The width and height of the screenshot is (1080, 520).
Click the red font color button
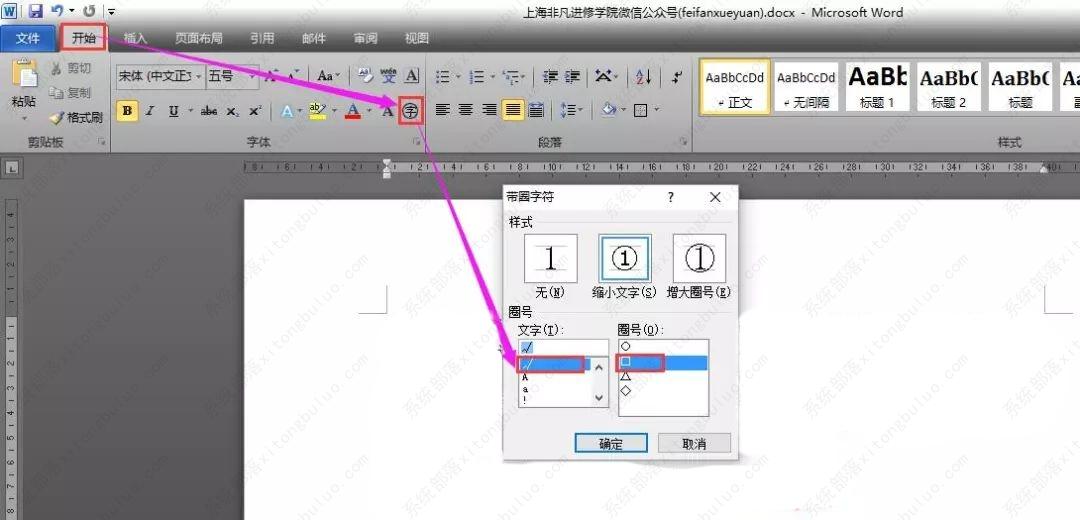pos(353,111)
